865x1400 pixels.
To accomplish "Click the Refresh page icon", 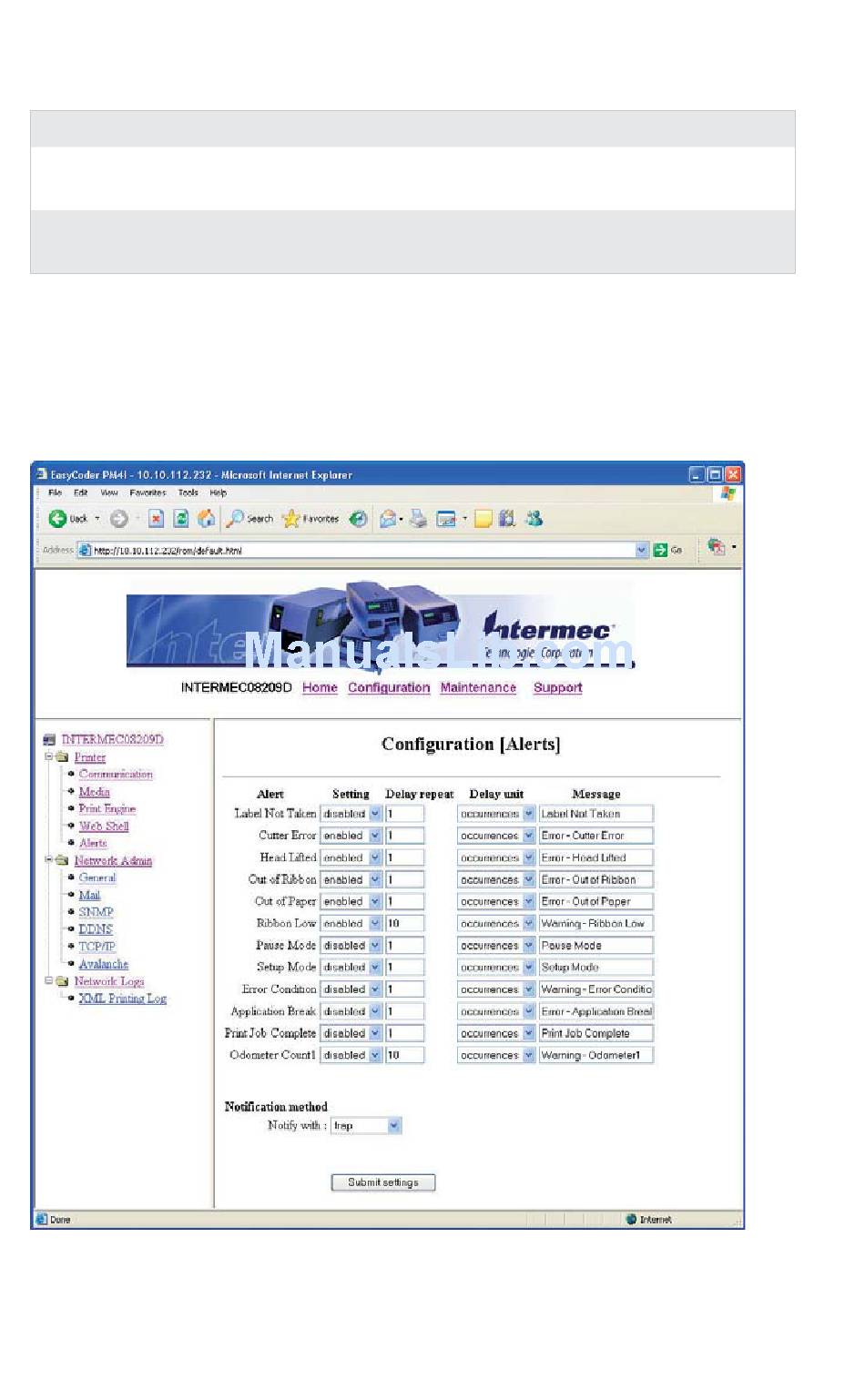I will coord(181,518).
